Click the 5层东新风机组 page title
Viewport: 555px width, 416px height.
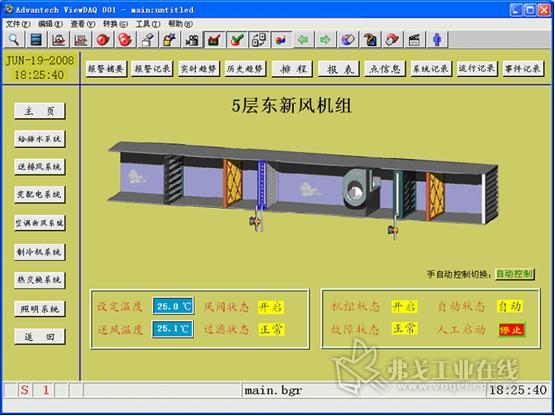click(292, 106)
